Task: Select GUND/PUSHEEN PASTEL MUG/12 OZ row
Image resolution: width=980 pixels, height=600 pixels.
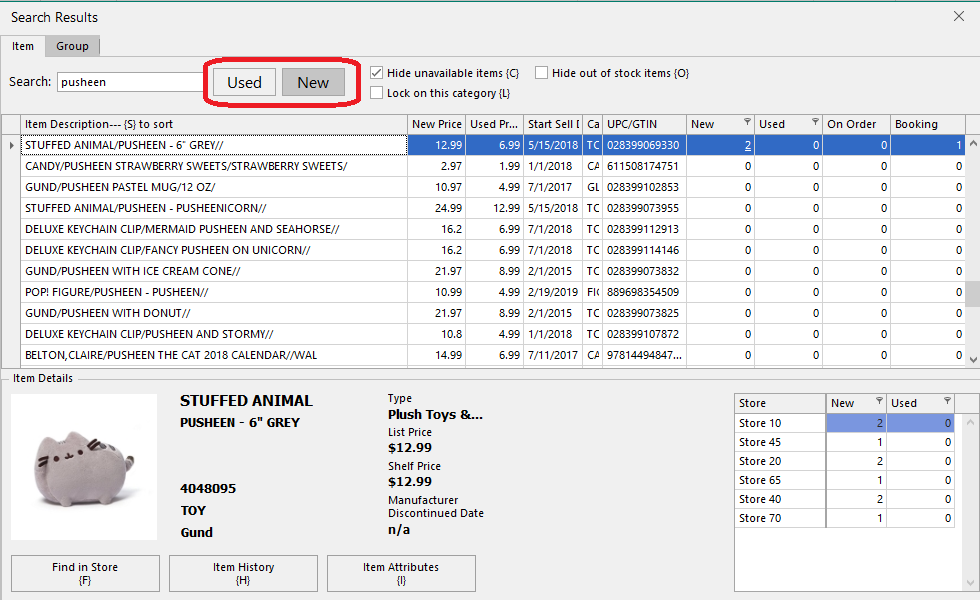Action: 493,187
